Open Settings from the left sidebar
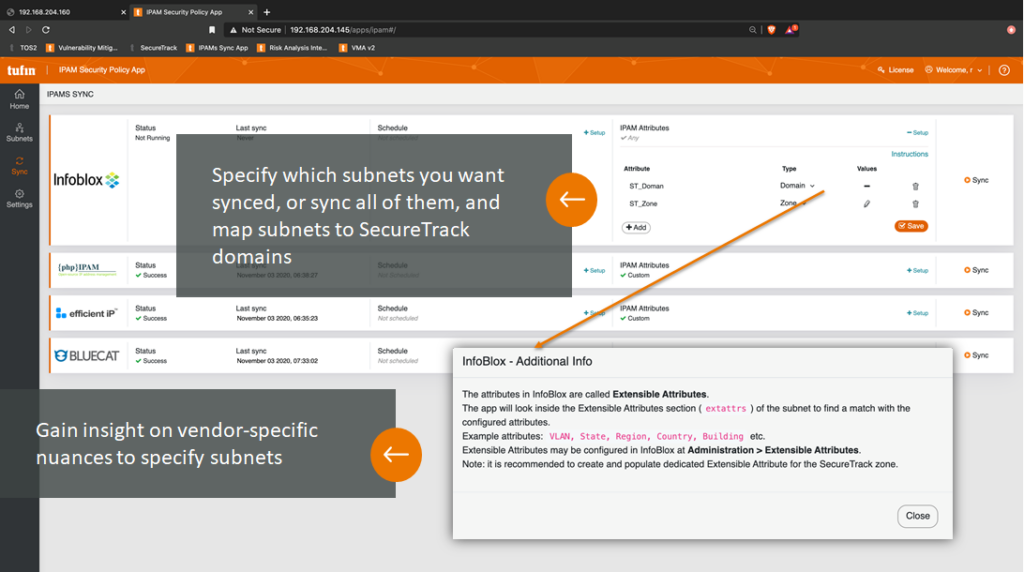 [x=19, y=198]
